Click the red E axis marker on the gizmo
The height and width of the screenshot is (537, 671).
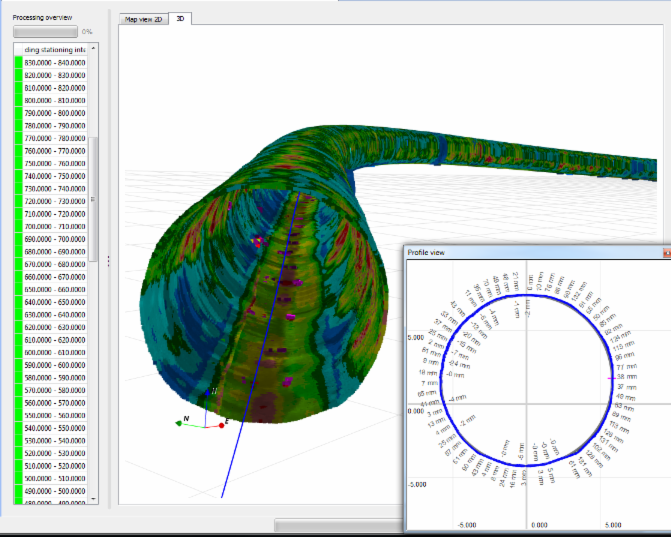click(223, 424)
